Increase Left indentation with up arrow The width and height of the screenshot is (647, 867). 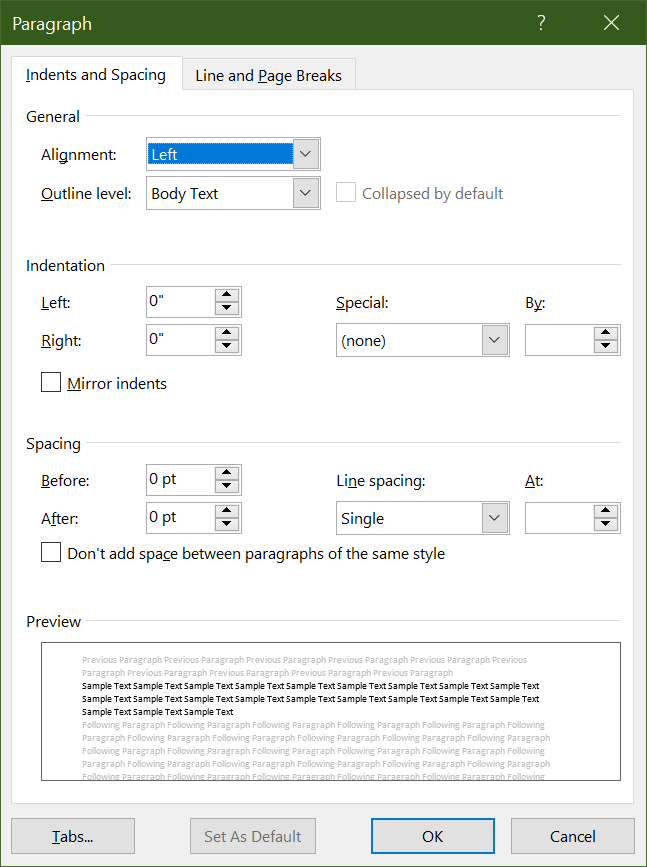tap(227, 295)
